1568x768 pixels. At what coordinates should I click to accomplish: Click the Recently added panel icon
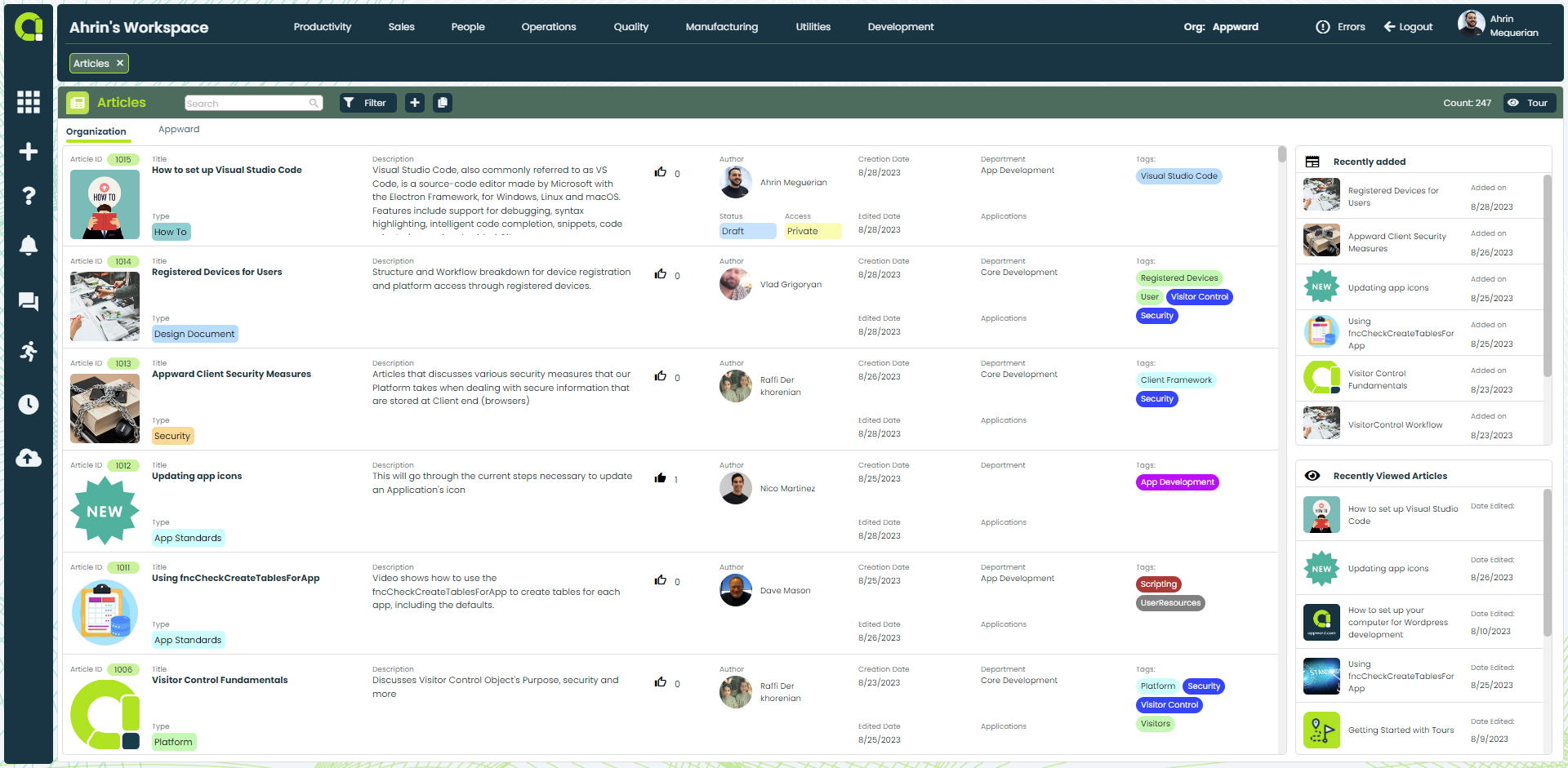tap(1312, 162)
